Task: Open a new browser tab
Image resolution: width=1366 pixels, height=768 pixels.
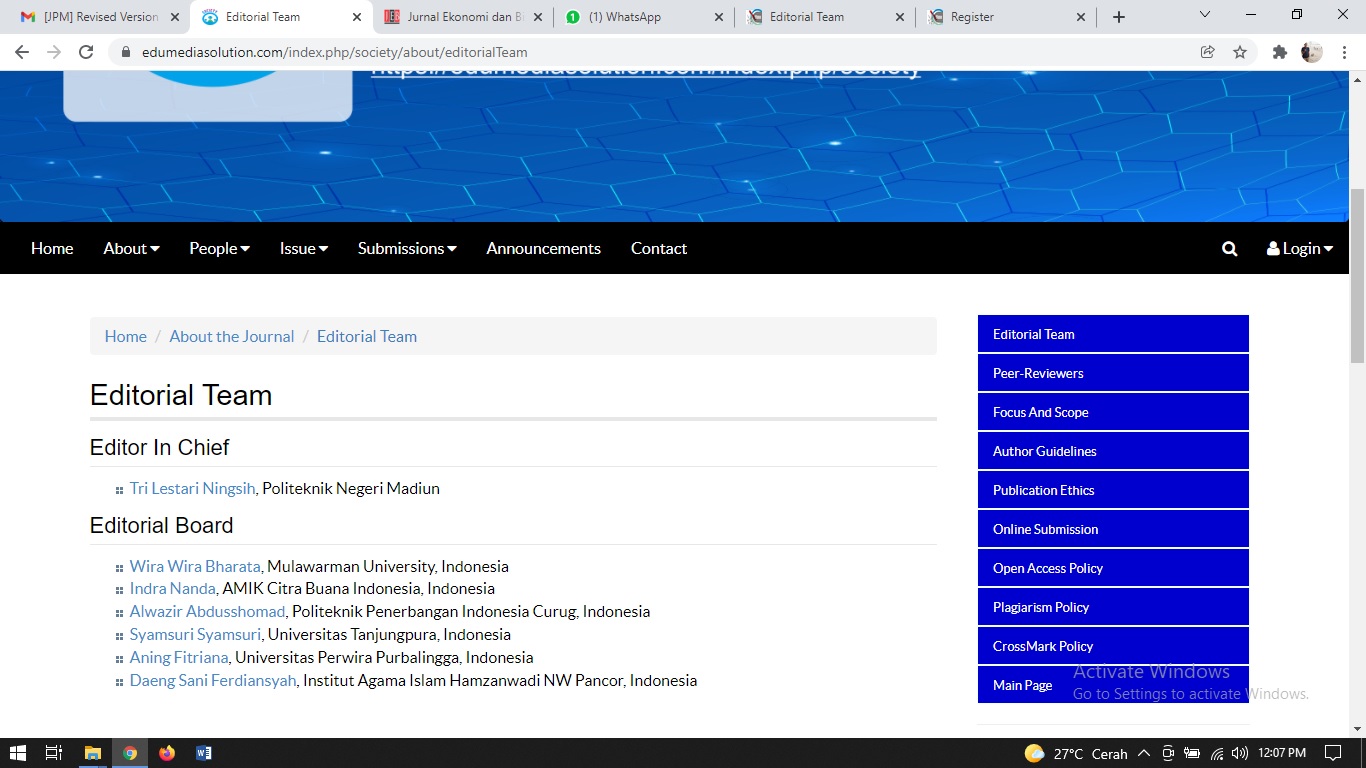Action: point(1119,17)
